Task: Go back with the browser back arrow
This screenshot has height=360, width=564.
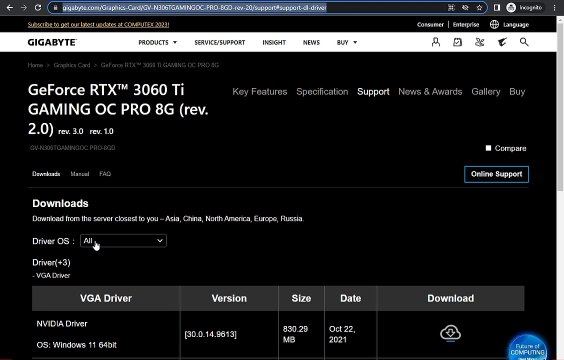Action: click(10, 8)
